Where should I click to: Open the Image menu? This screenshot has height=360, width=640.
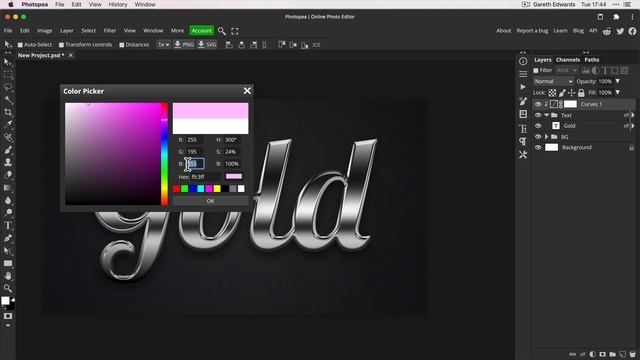point(44,31)
